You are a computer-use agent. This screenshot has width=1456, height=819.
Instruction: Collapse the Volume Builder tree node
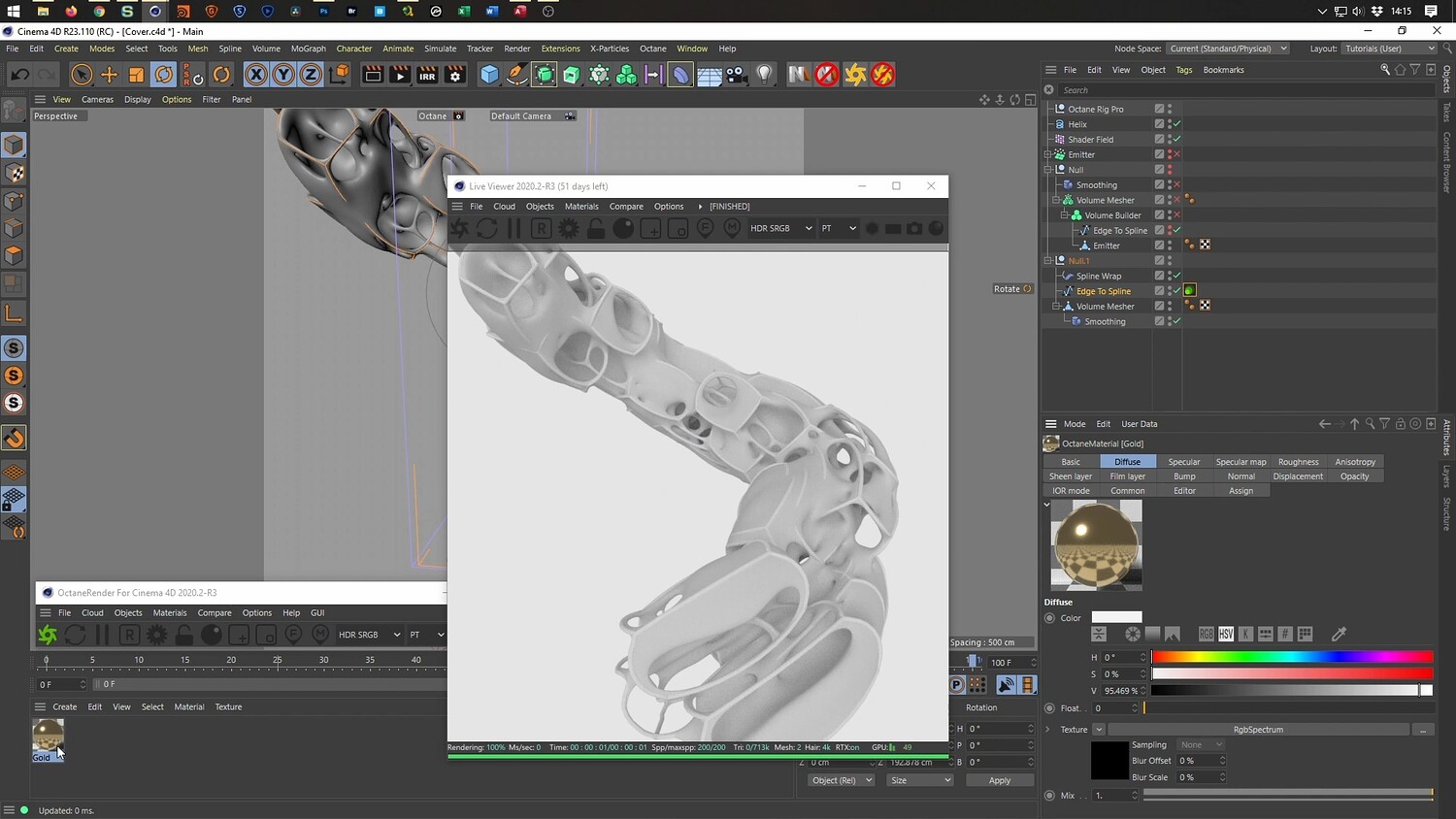(x=1064, y=215)
